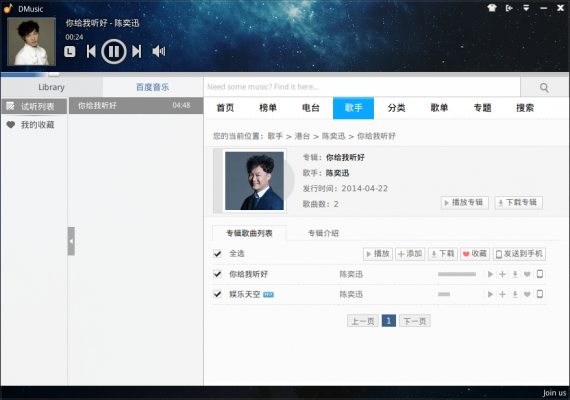Uncheck the 你给我听好 song checkbox
The image size is (570, 400).
(217, 274)
